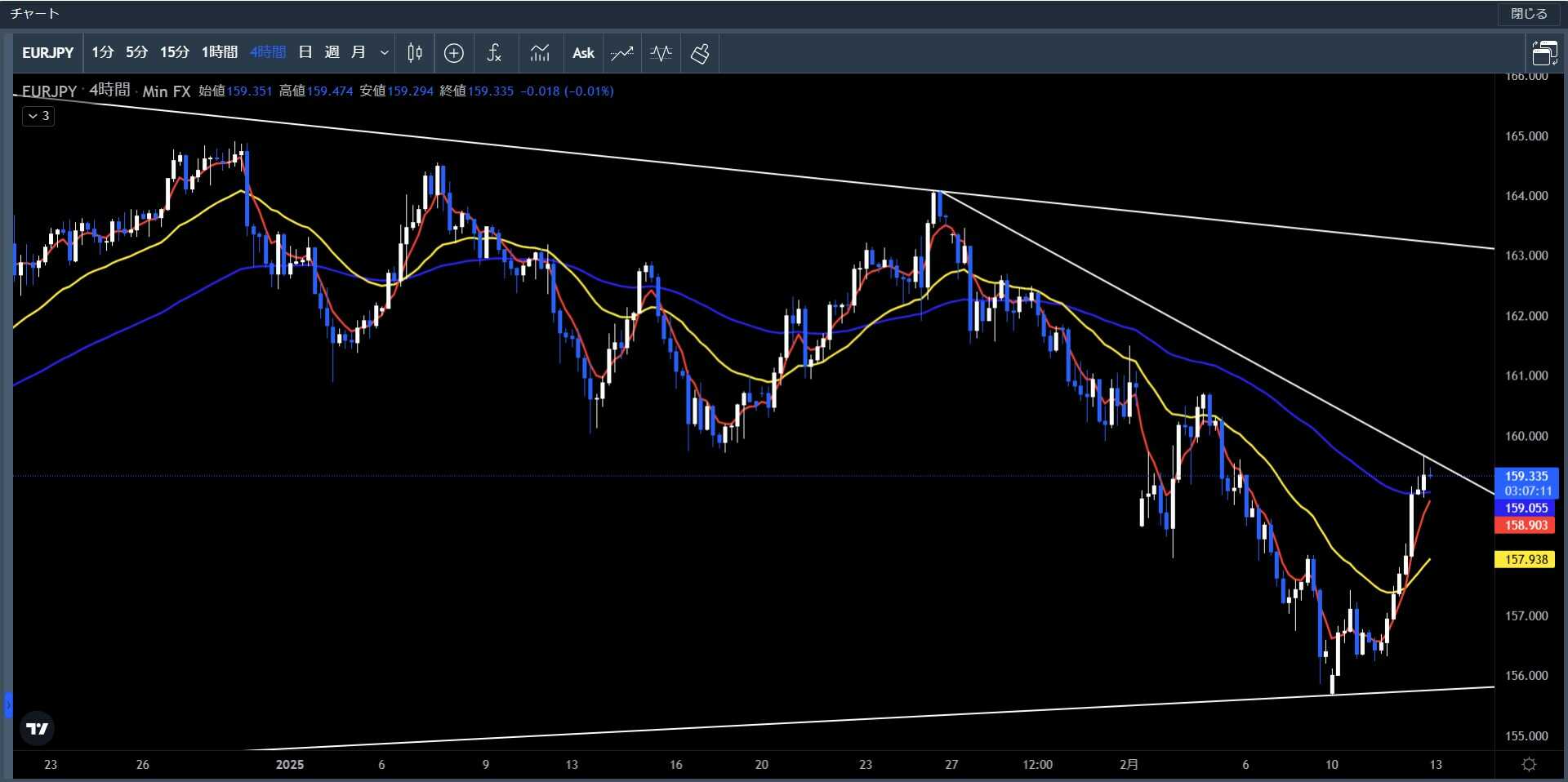Screen dimensions: 1568x782
Task: Click the 終値 159.335 close value
Action: 477,91
